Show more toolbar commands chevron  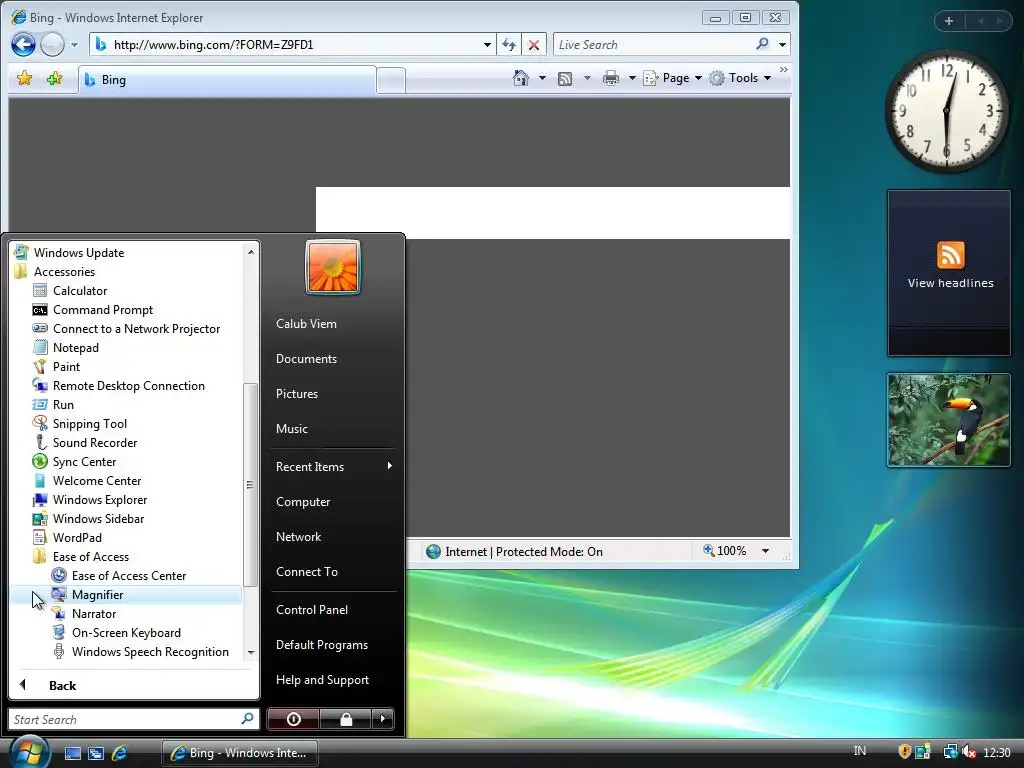coord(784,70)
